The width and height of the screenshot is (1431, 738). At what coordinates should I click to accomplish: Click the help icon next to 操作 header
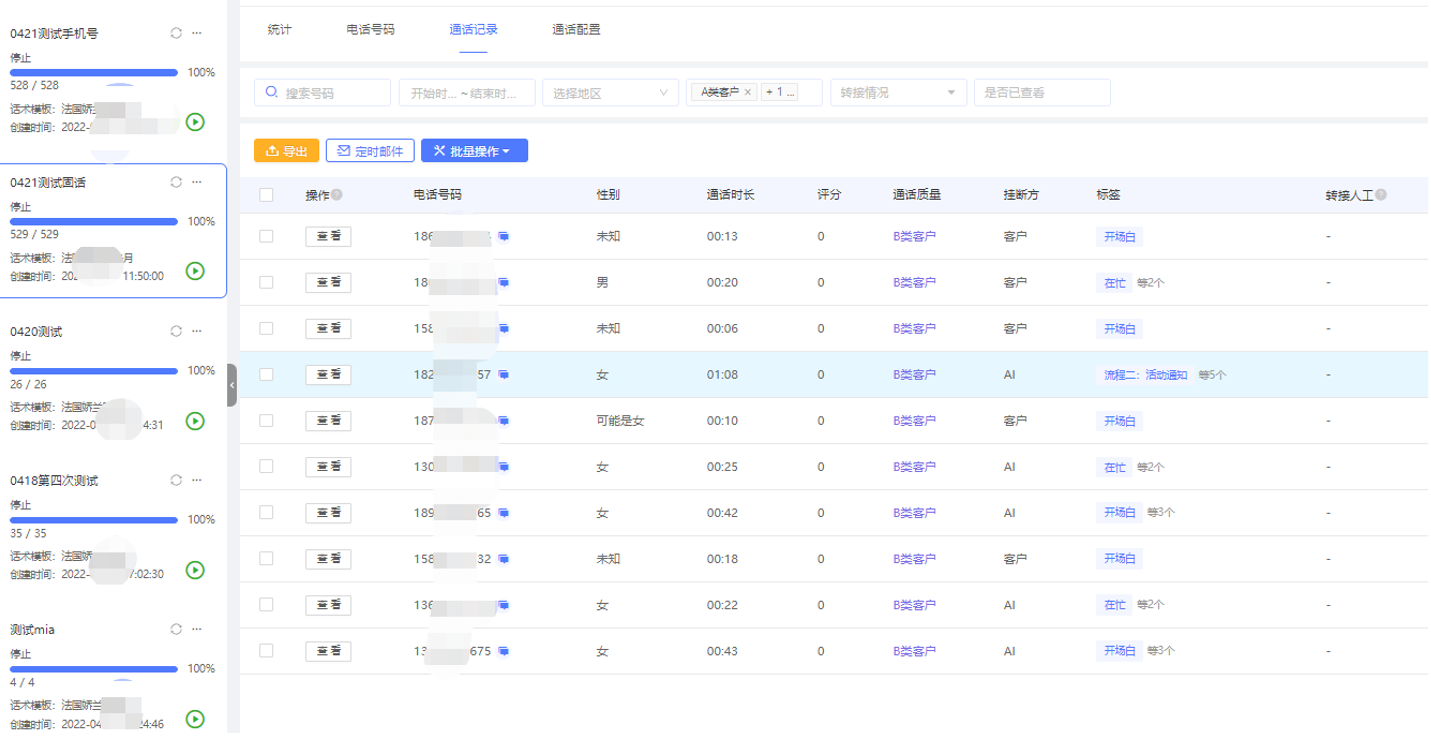[x=337, y=195]
